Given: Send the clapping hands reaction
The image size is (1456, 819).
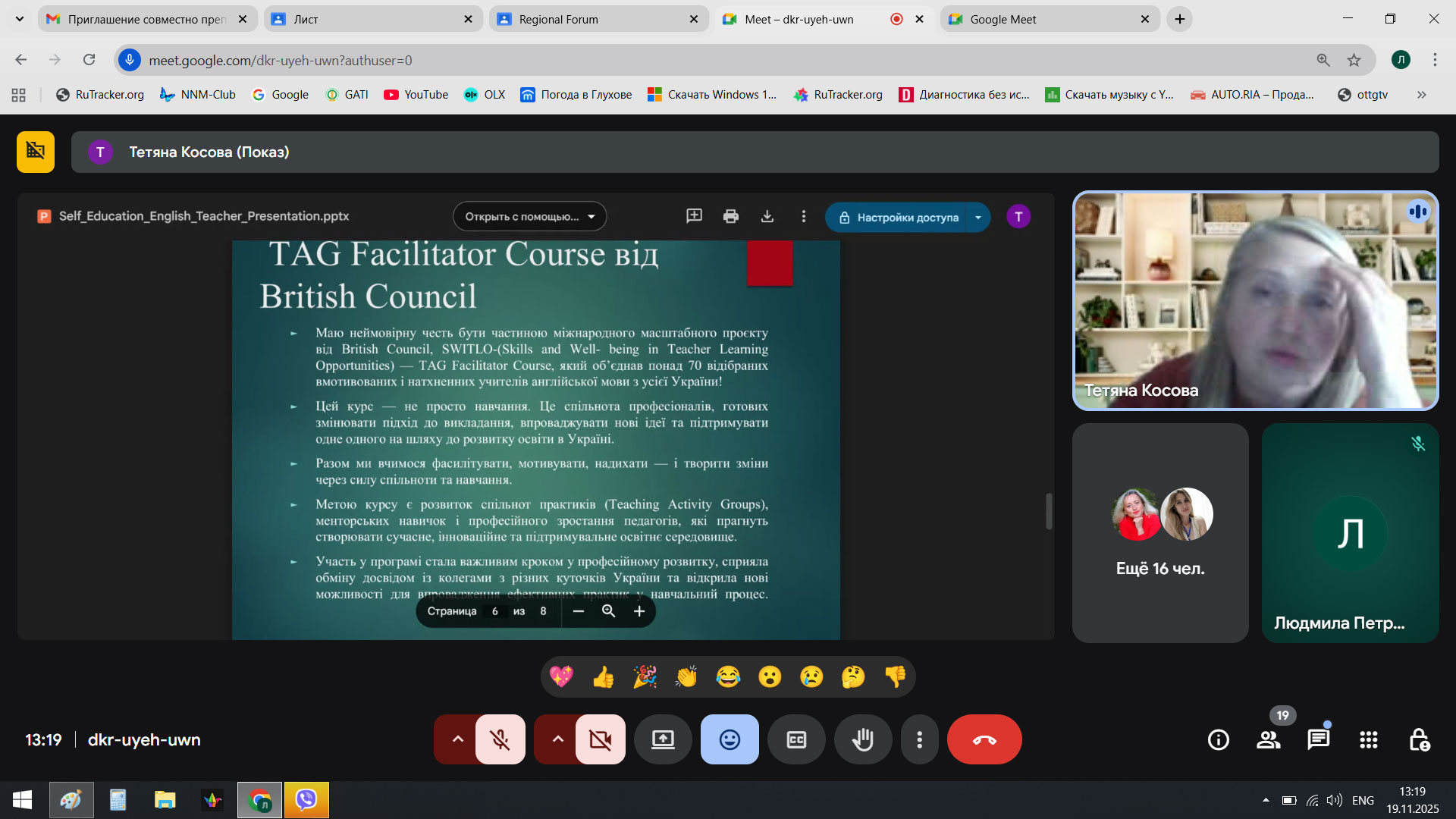Looking at the screenshot, I should [x=686, y=676].
